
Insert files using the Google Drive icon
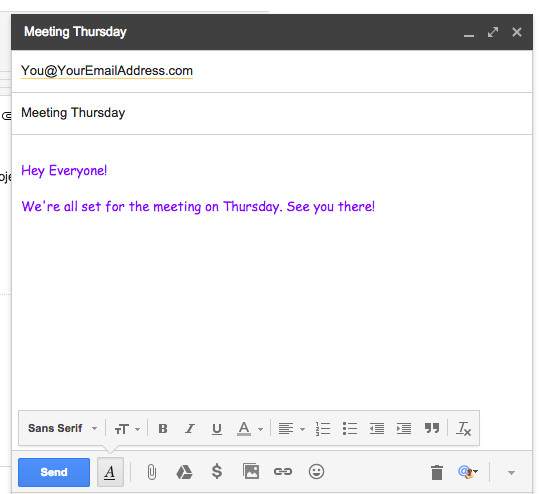(184, 472)
